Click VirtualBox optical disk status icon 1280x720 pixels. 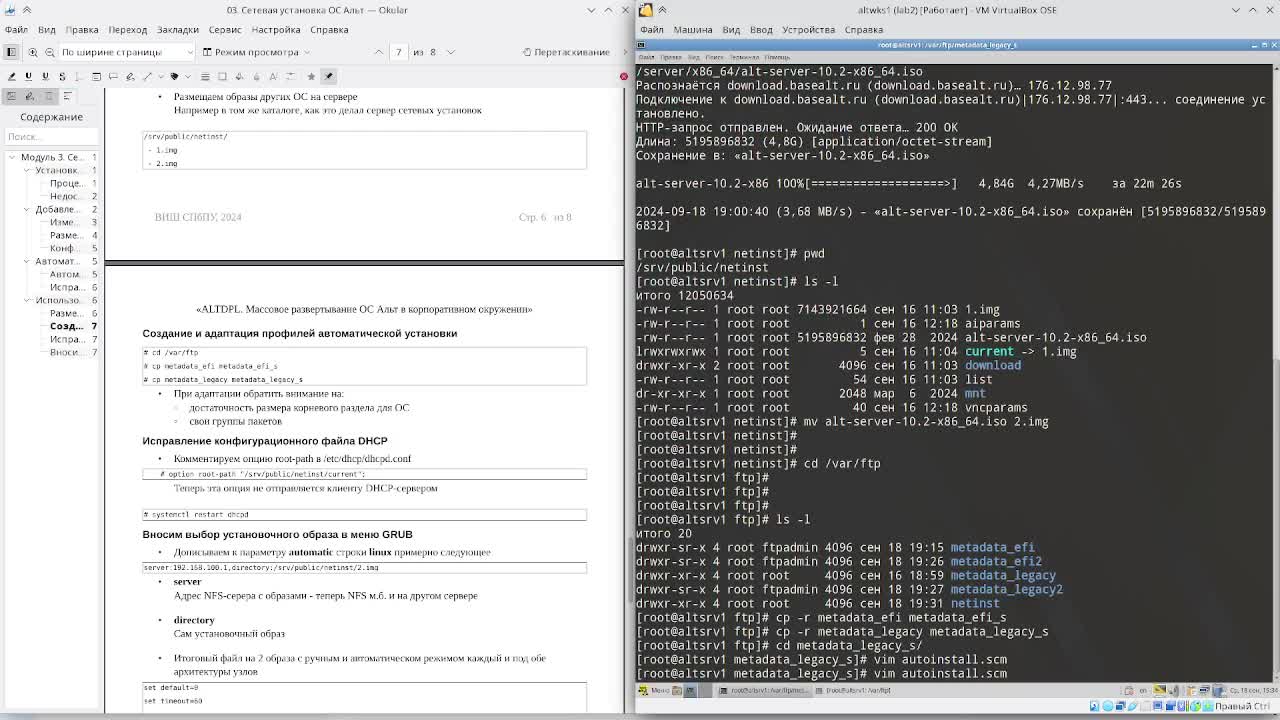[x=1107, y=706]
